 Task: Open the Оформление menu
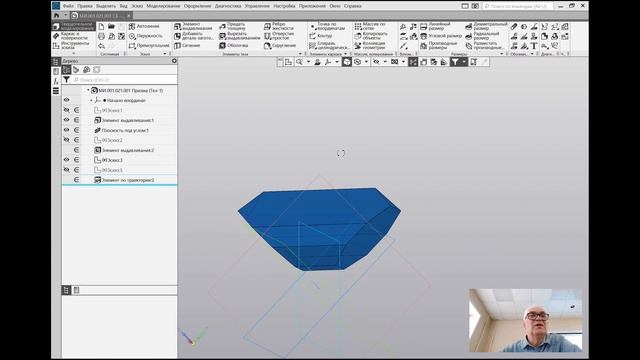pos(198,6)
